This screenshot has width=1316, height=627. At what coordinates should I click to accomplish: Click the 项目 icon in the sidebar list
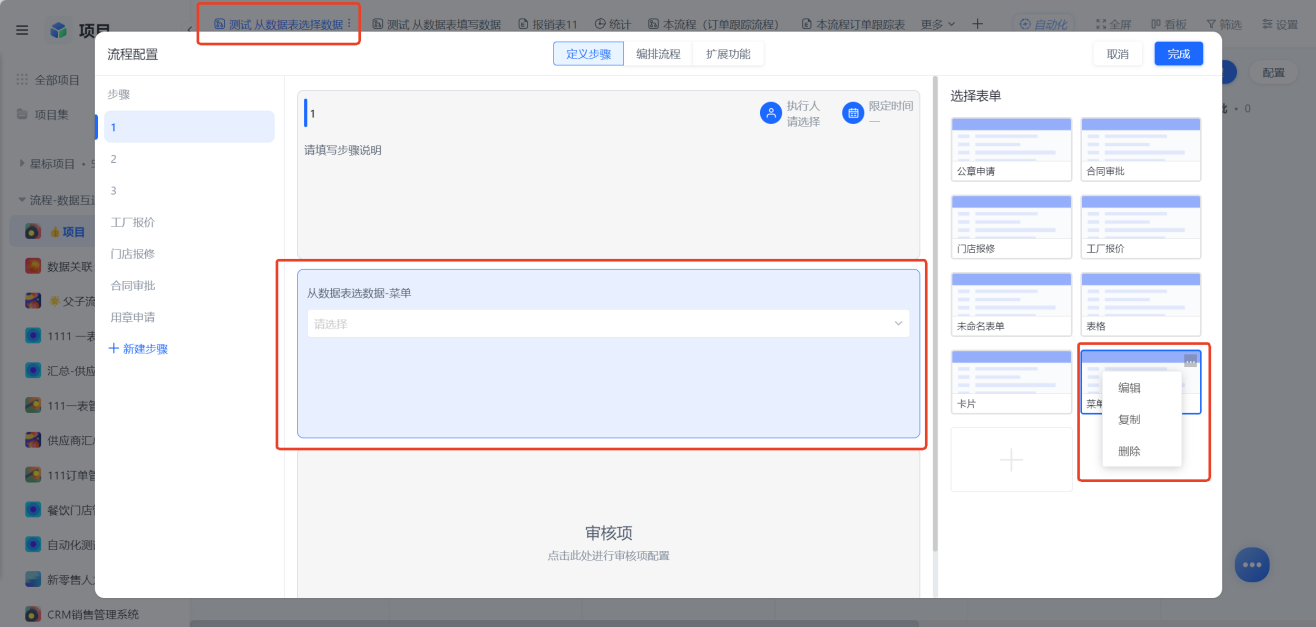(x=33, y=231)
